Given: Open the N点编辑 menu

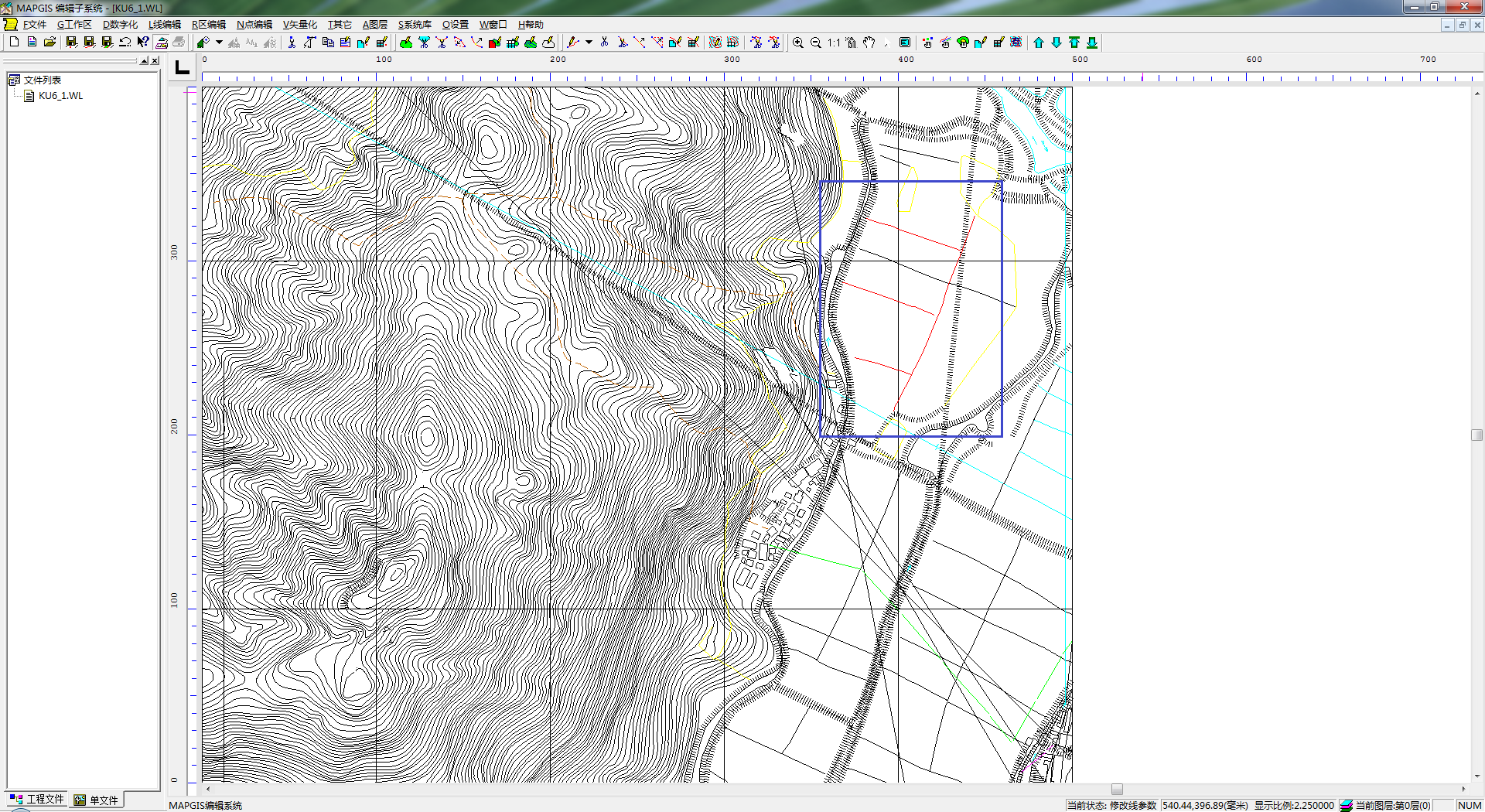Looking at the screenshot, I should (x=254, y=25).
